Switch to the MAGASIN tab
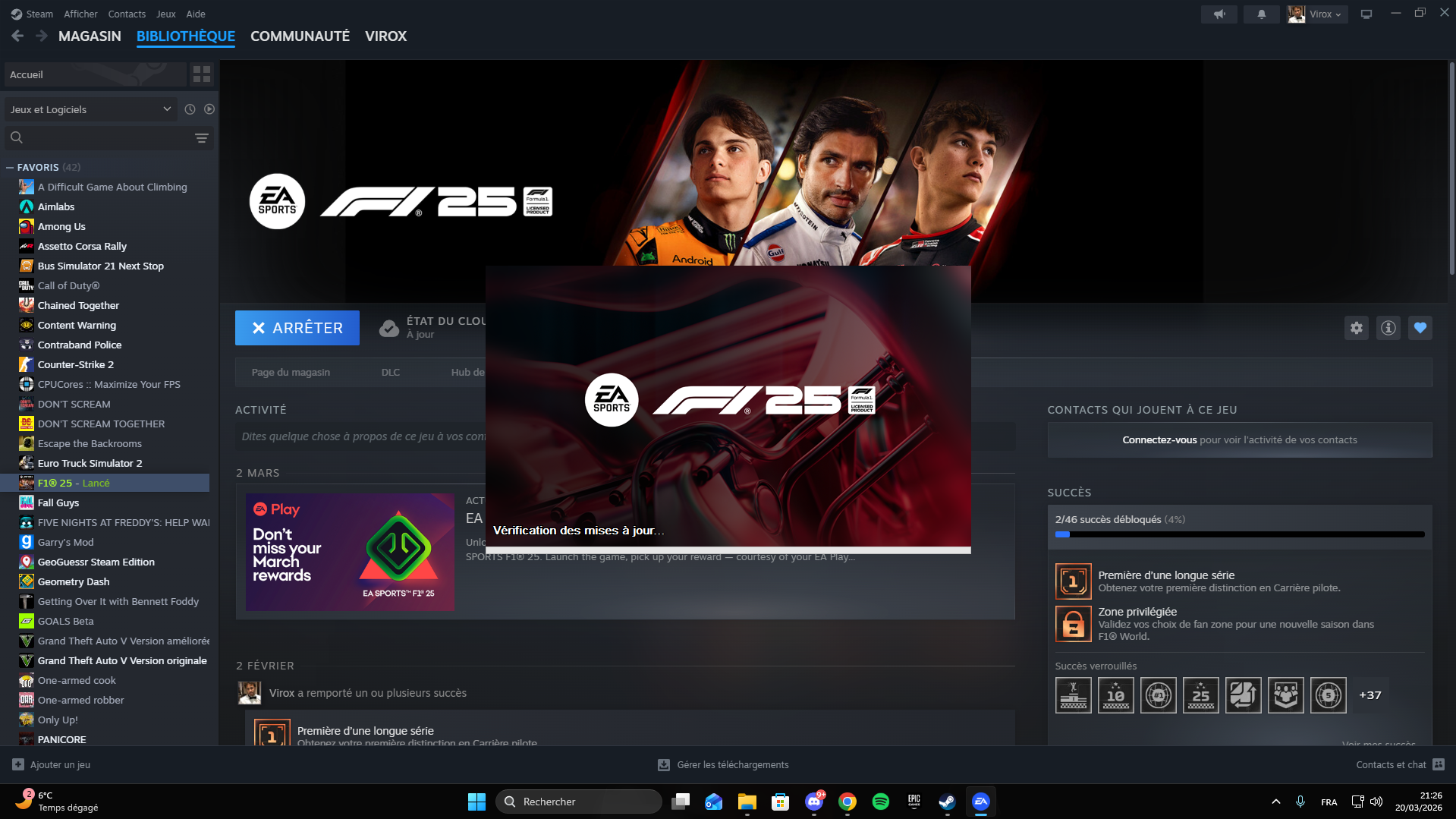Screen dimensions: 1456x819 pos(90,36)
